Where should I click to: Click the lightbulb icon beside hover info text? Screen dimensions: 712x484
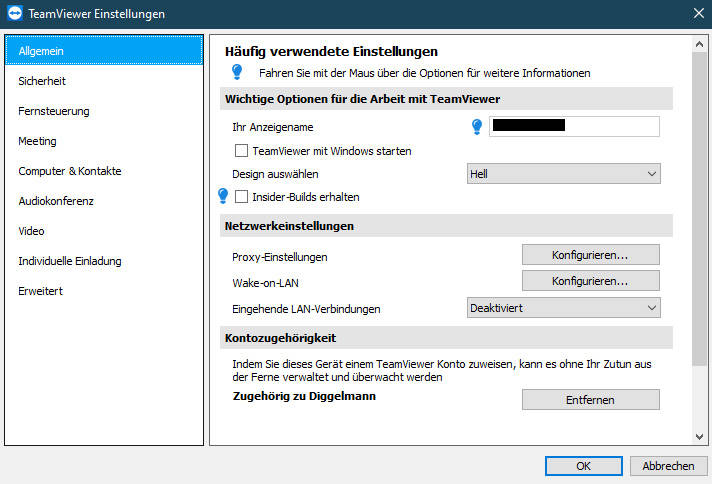237,72
